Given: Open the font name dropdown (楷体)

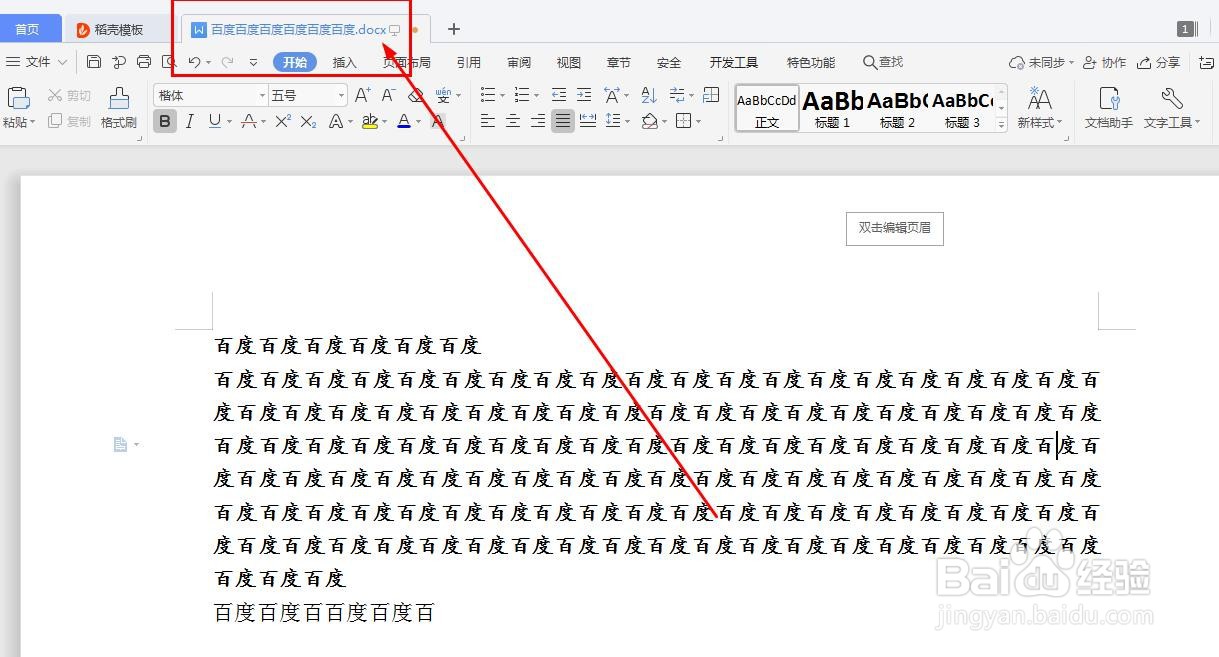Looking at the screenshot, I should [x=262, y=96].
